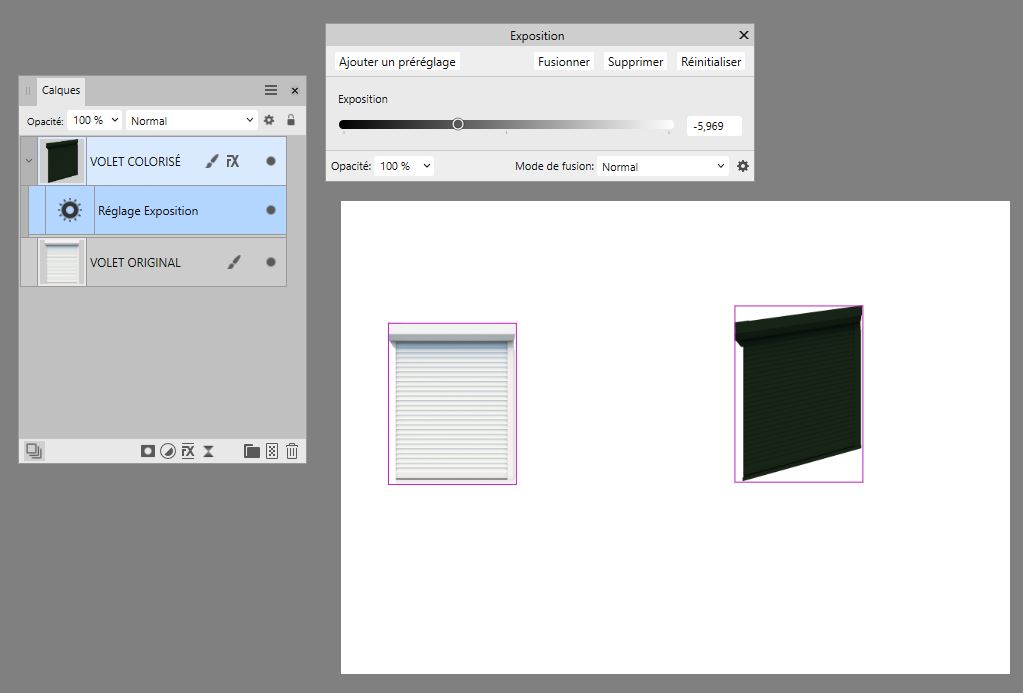The height and width of the screenshot is (693, 1023).
Task: Click the Fusionner button
Action: (x=564, y=62)
